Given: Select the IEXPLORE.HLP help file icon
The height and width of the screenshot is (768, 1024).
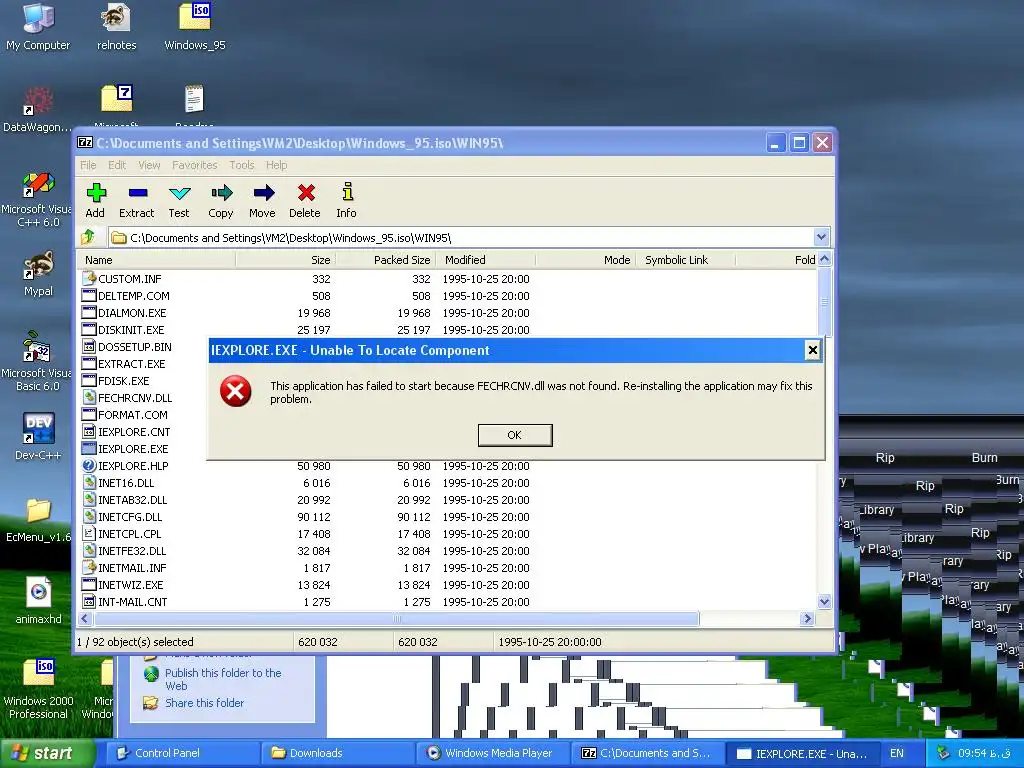Looking at the screenshot, I should pyautogui.click(x=89, y=466).
